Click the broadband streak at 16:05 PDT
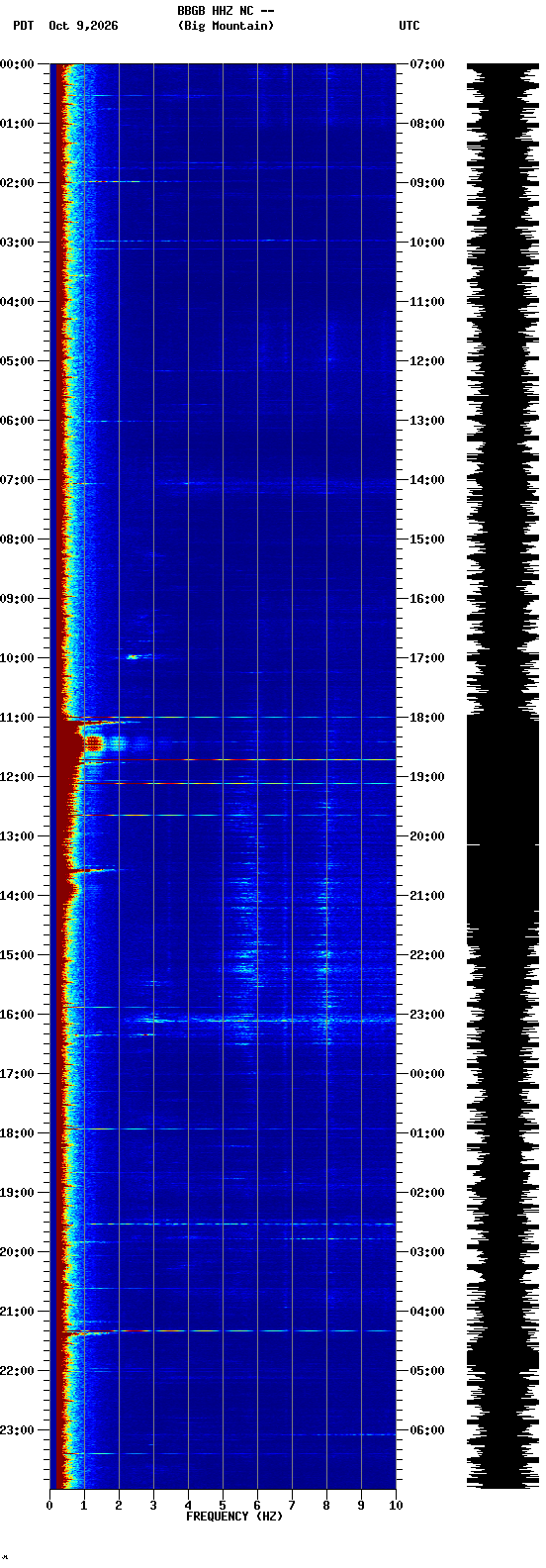Image resolution: width=546 pixels, height=1568 pixels. point(259,1019)
